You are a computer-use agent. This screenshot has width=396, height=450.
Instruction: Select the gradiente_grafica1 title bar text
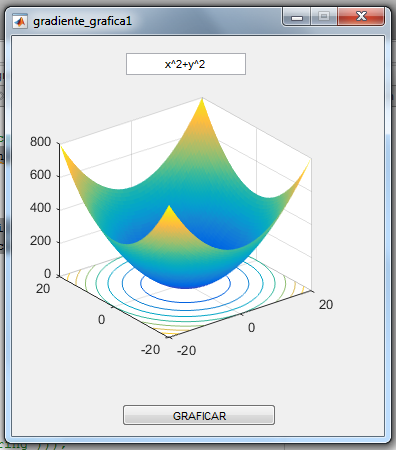pyautogui.click(x=82, y=21)
